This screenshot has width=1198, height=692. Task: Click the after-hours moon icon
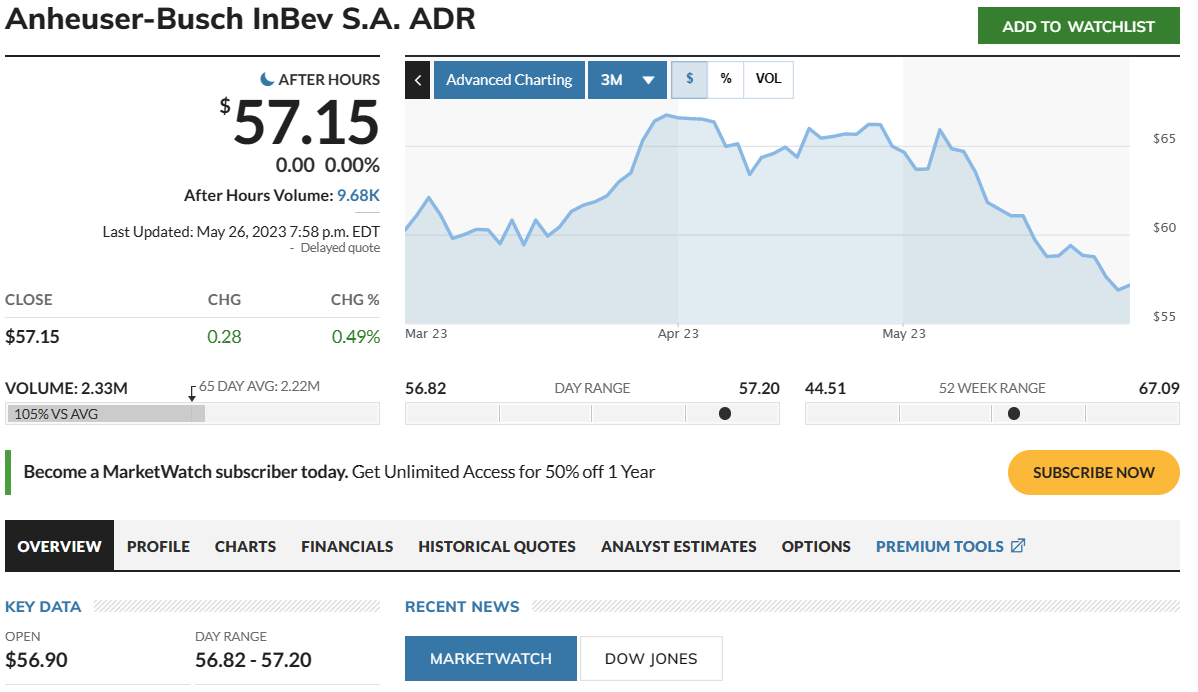pyautogui.click(x=267, y=79)
